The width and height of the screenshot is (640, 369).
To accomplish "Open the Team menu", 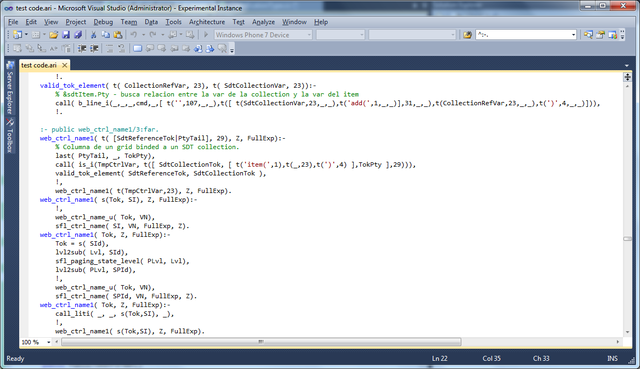I will point(129,22).
